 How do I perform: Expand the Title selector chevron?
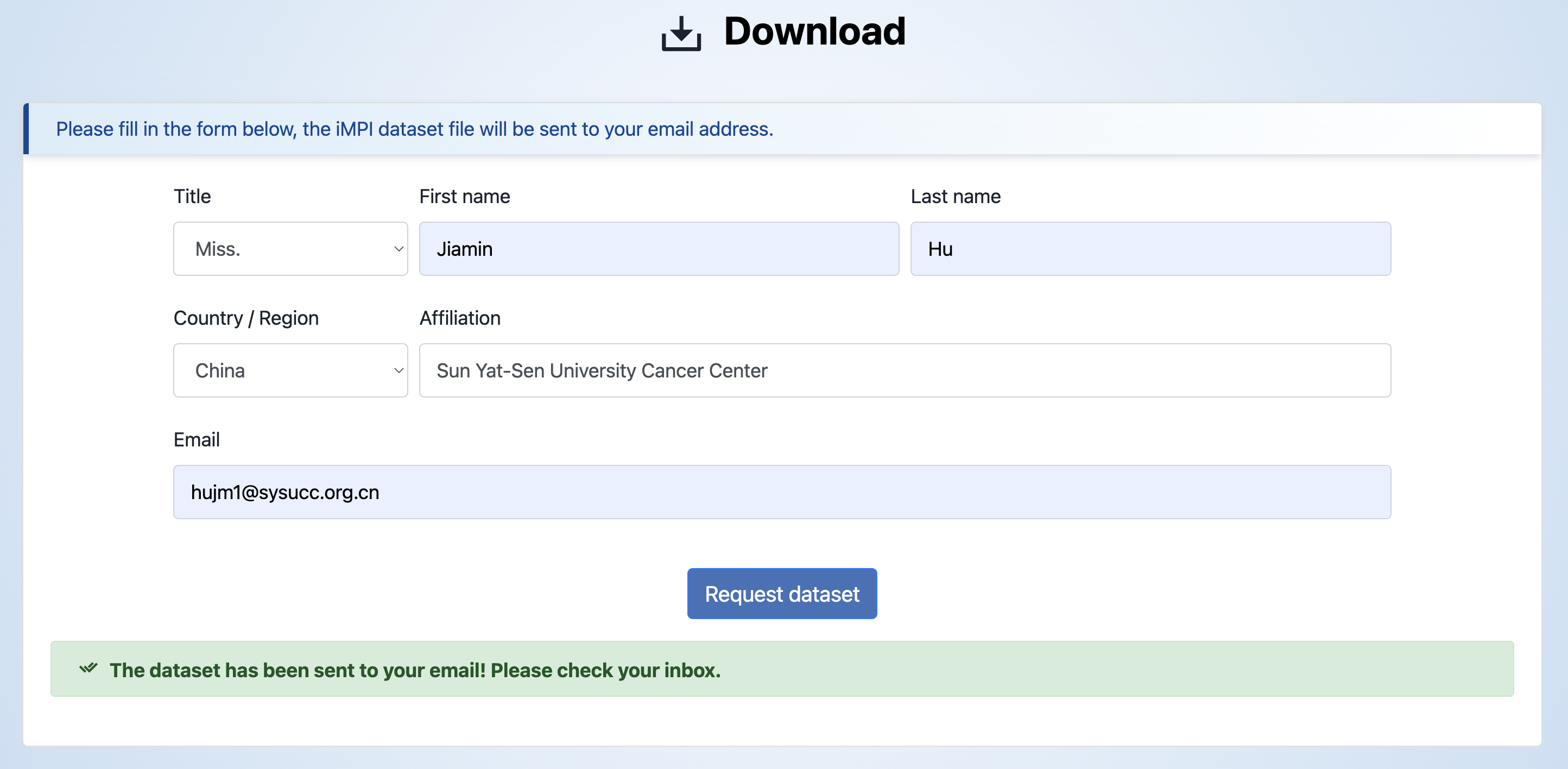[399, 248]
